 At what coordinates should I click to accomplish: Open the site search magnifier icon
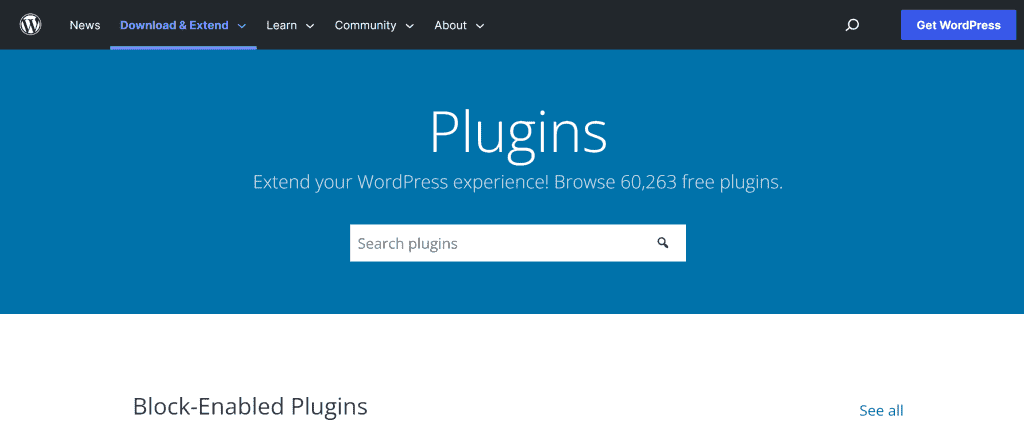[852, 25]
